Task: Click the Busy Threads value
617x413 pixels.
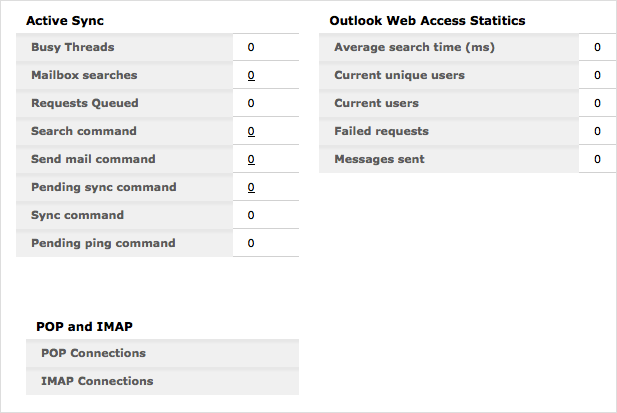Action: (251, 47)
